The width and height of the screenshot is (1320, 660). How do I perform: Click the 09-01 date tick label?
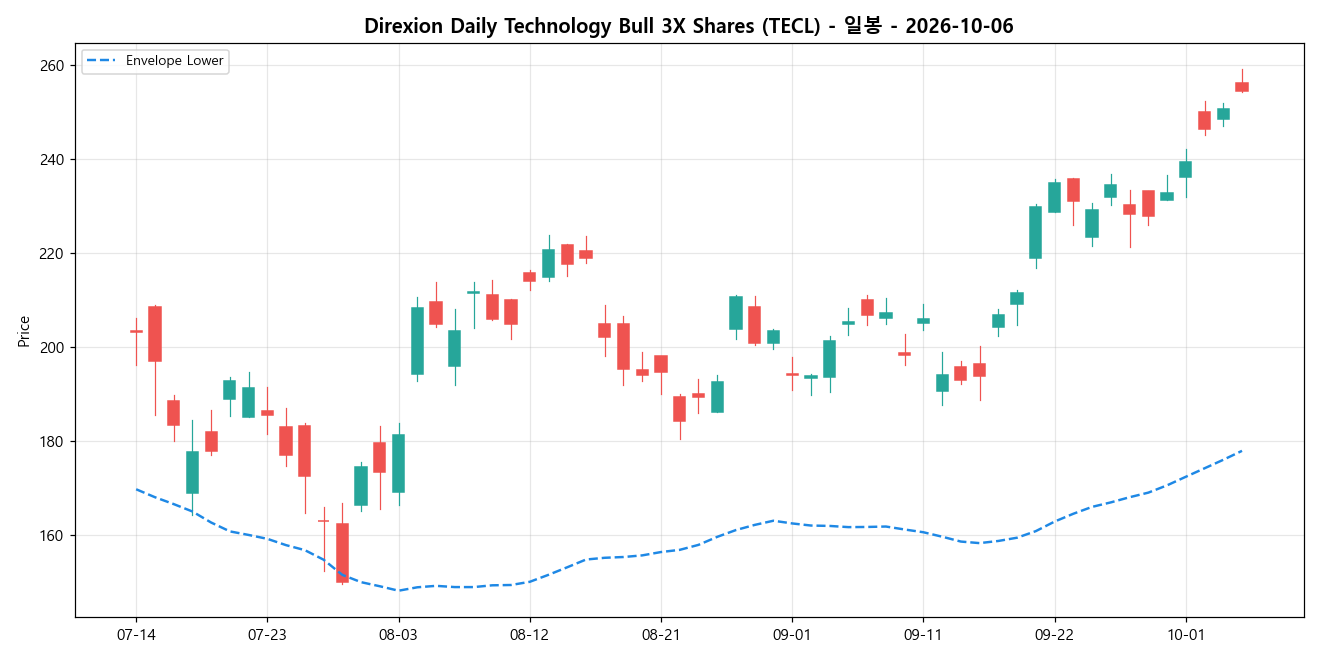(792, 634)
